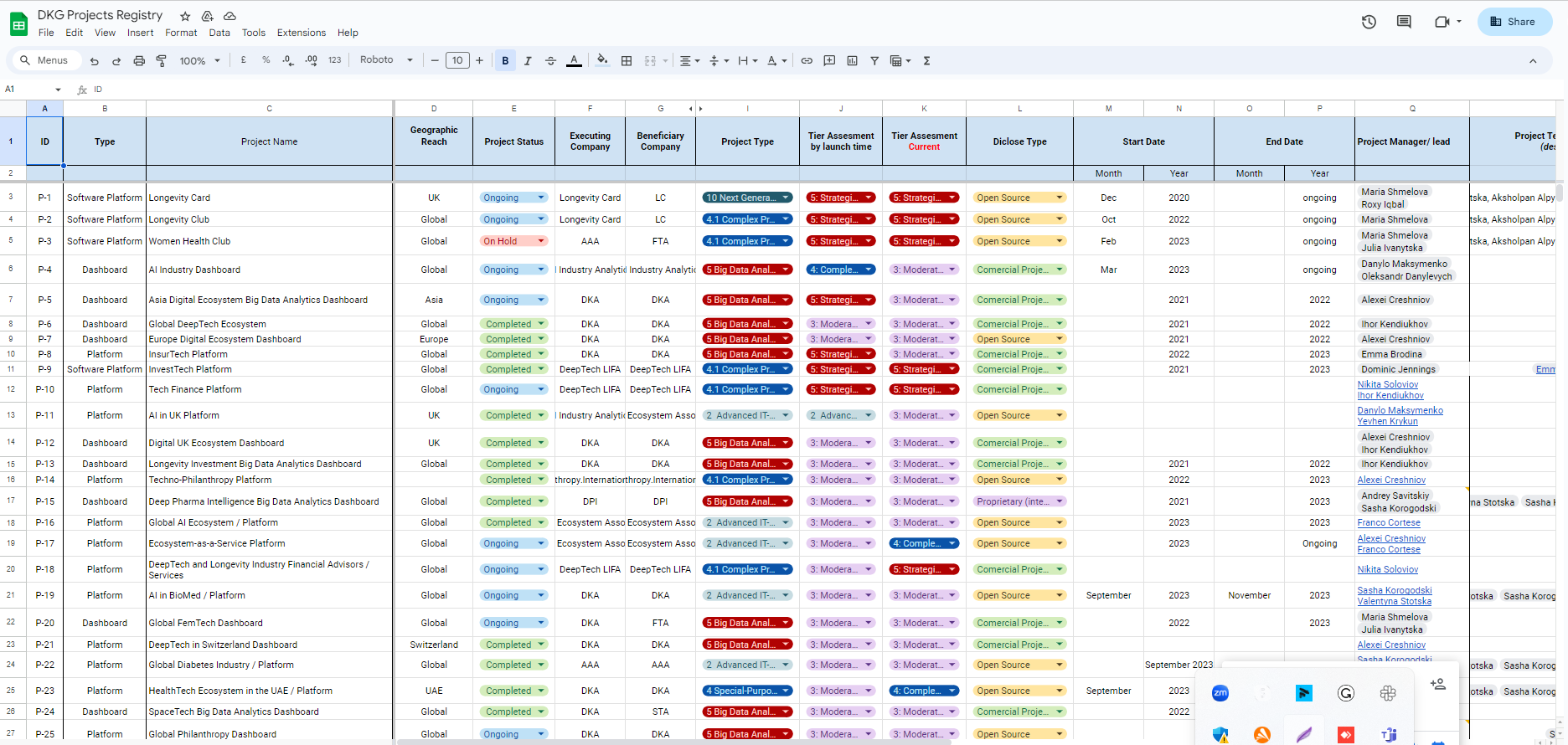Viewport: 1568px width, 745px height.
Task: Open the Yevhen Krykun link
Action: pos(1387,421)
